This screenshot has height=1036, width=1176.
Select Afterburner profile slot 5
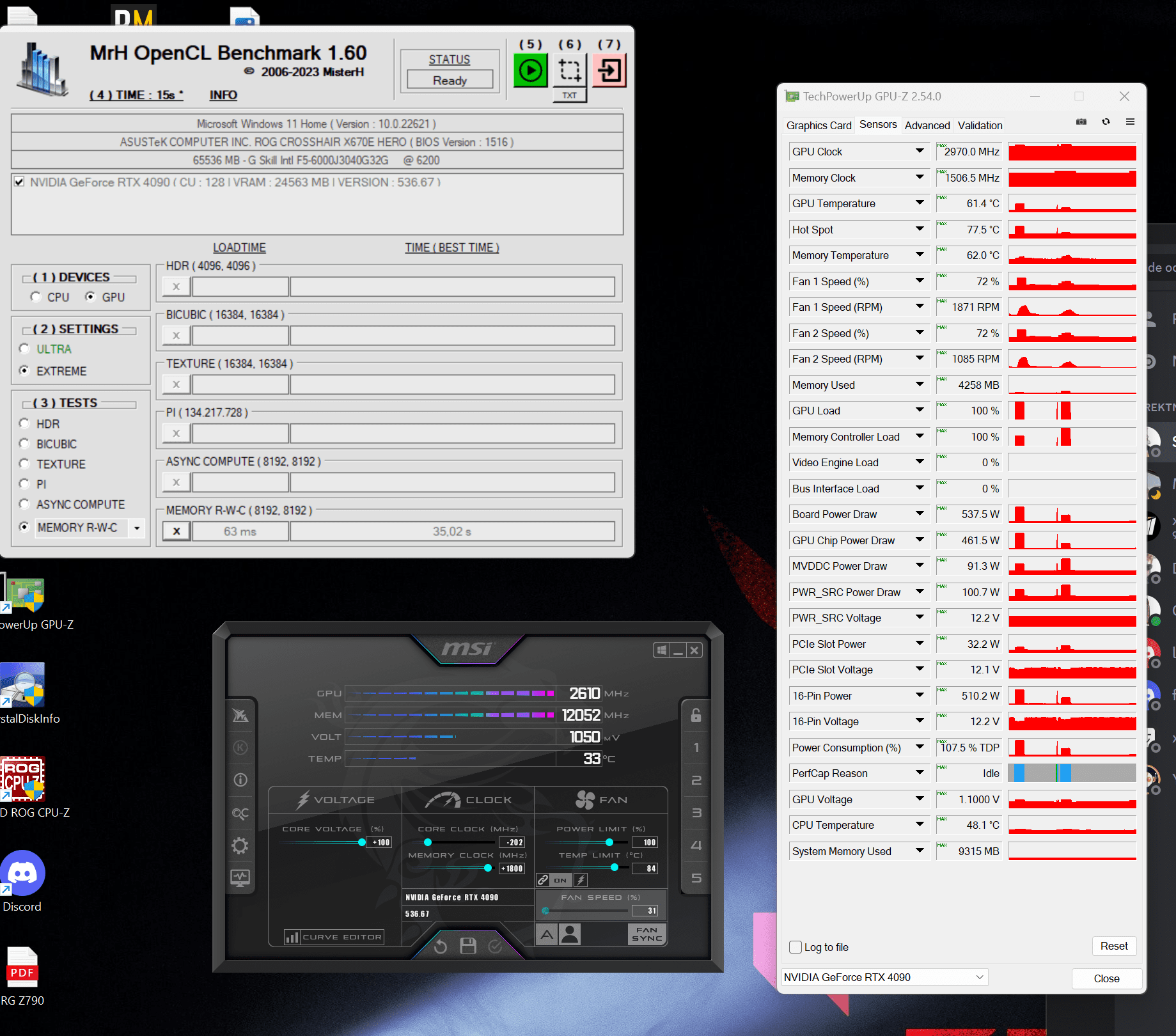click(x=696, y=878)
